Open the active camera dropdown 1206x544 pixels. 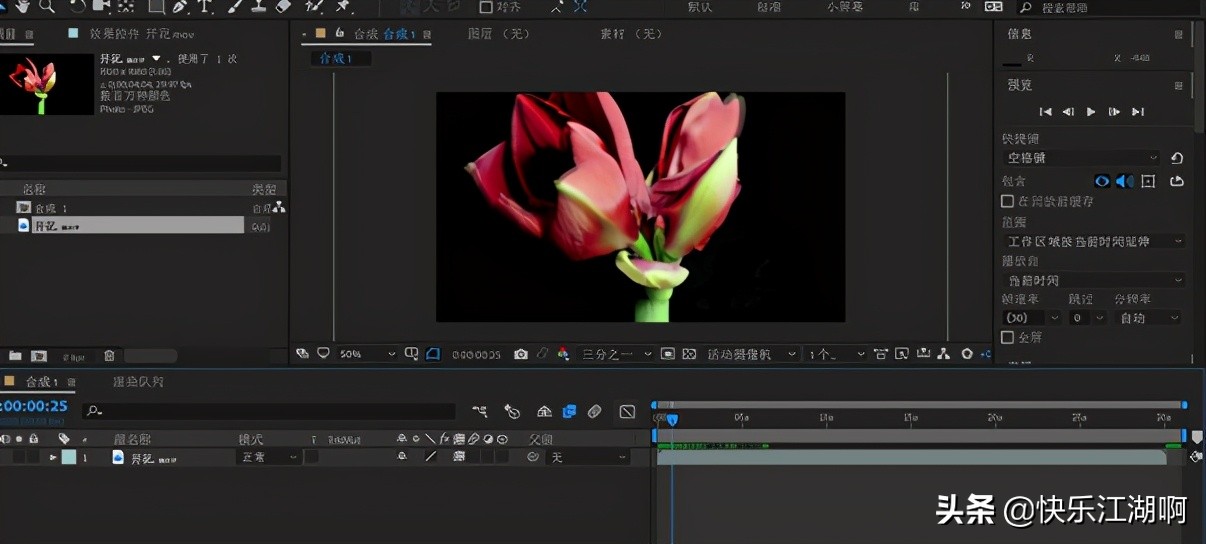(751, 354)
